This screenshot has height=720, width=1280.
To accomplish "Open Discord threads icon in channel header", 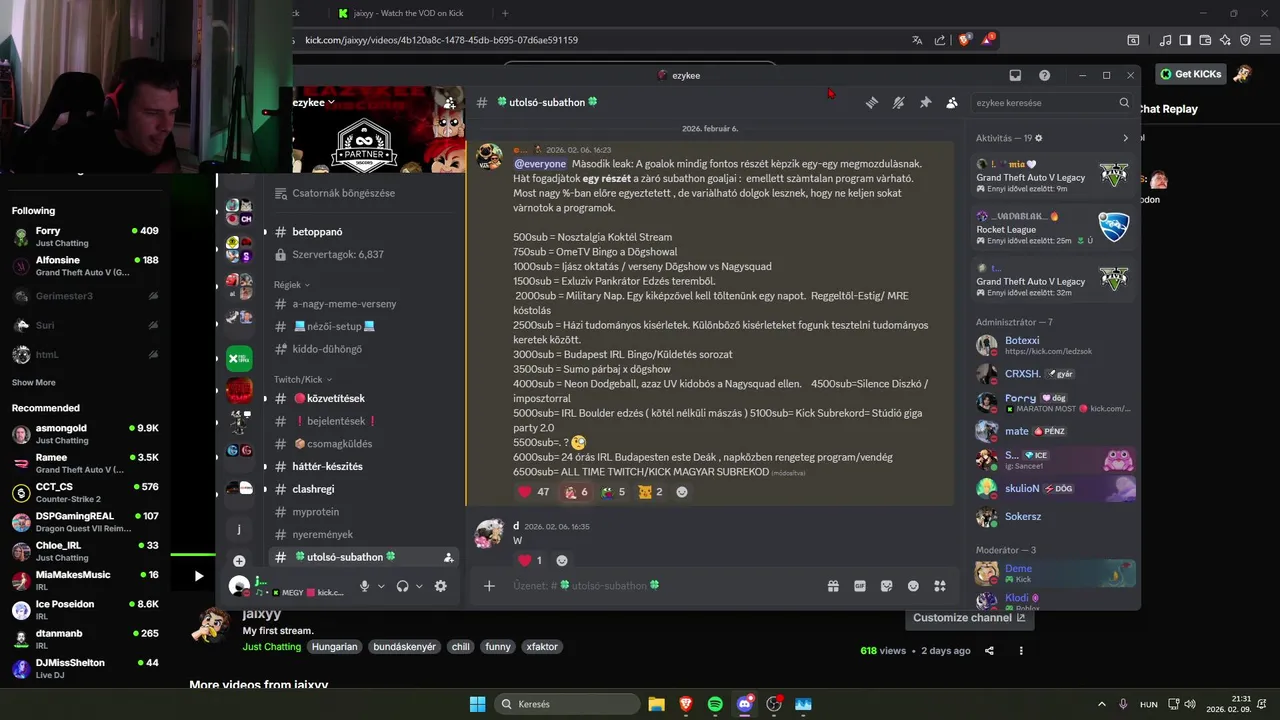I will pyautogui.click(x=872, y=102).
